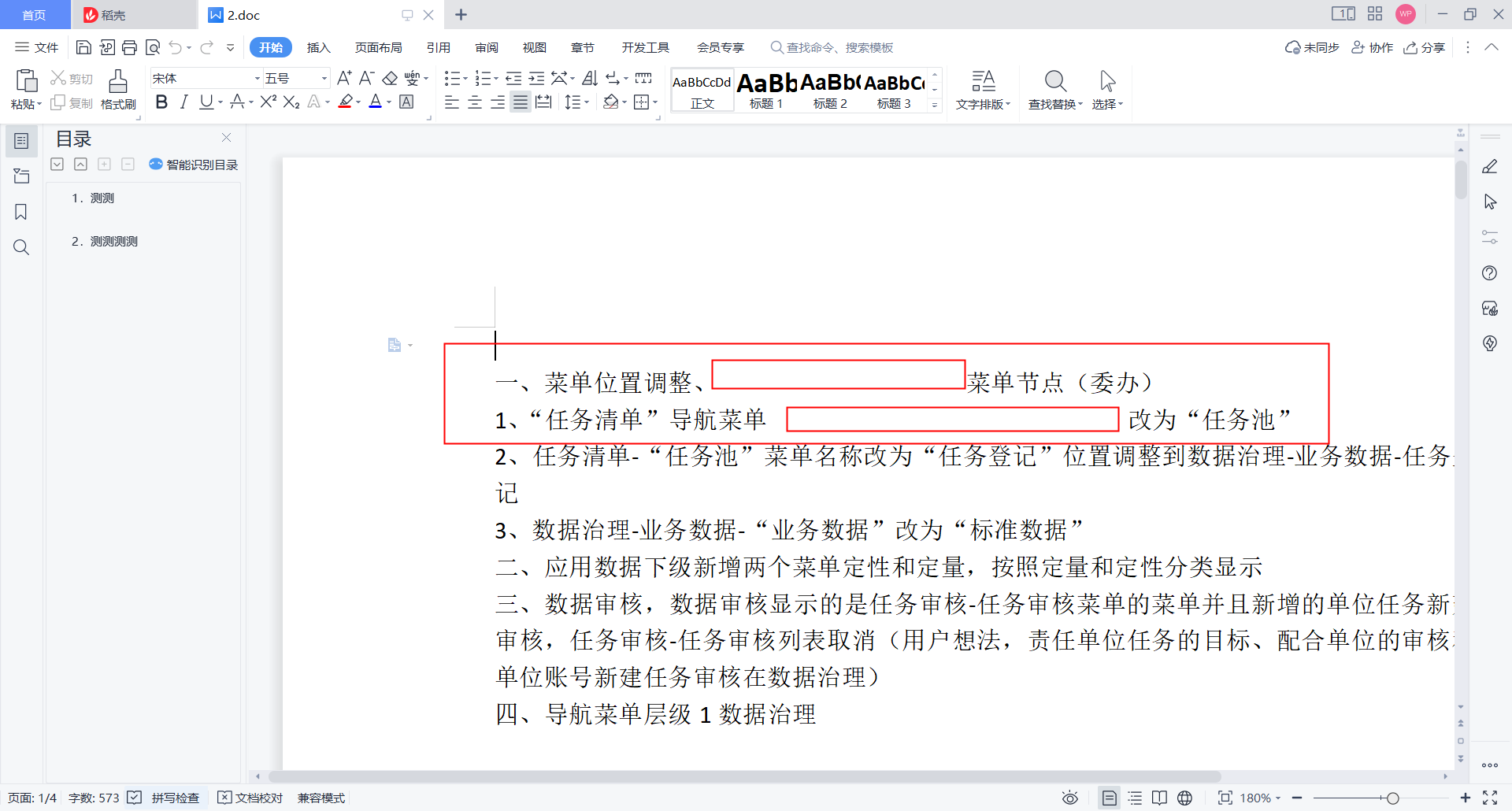This screenshot has width=1512, height=811.
Task: Open the File (文件) menu
Action: point(37,47)
